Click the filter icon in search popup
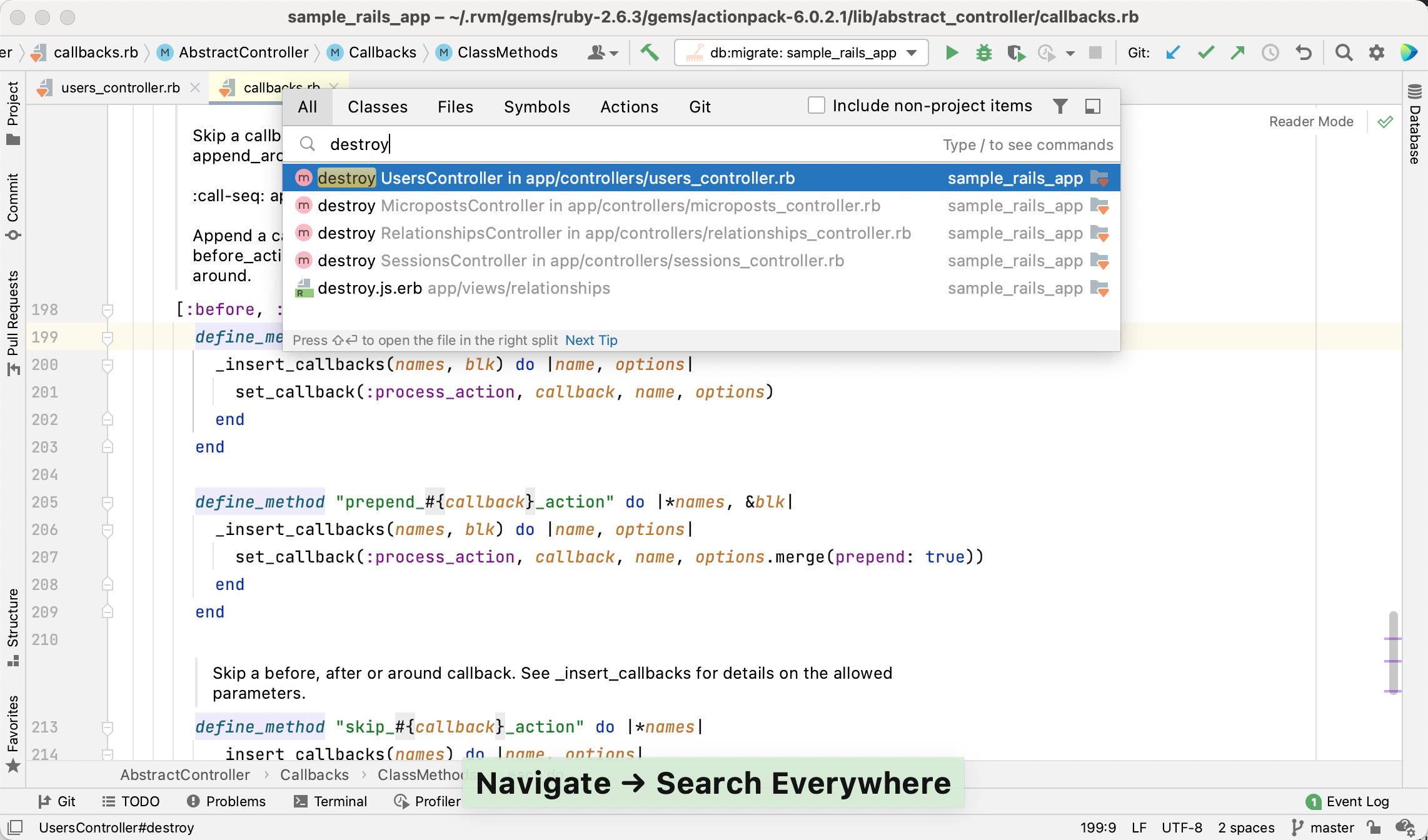This screenshot has width=1428, height=840. click(1060, 106)
